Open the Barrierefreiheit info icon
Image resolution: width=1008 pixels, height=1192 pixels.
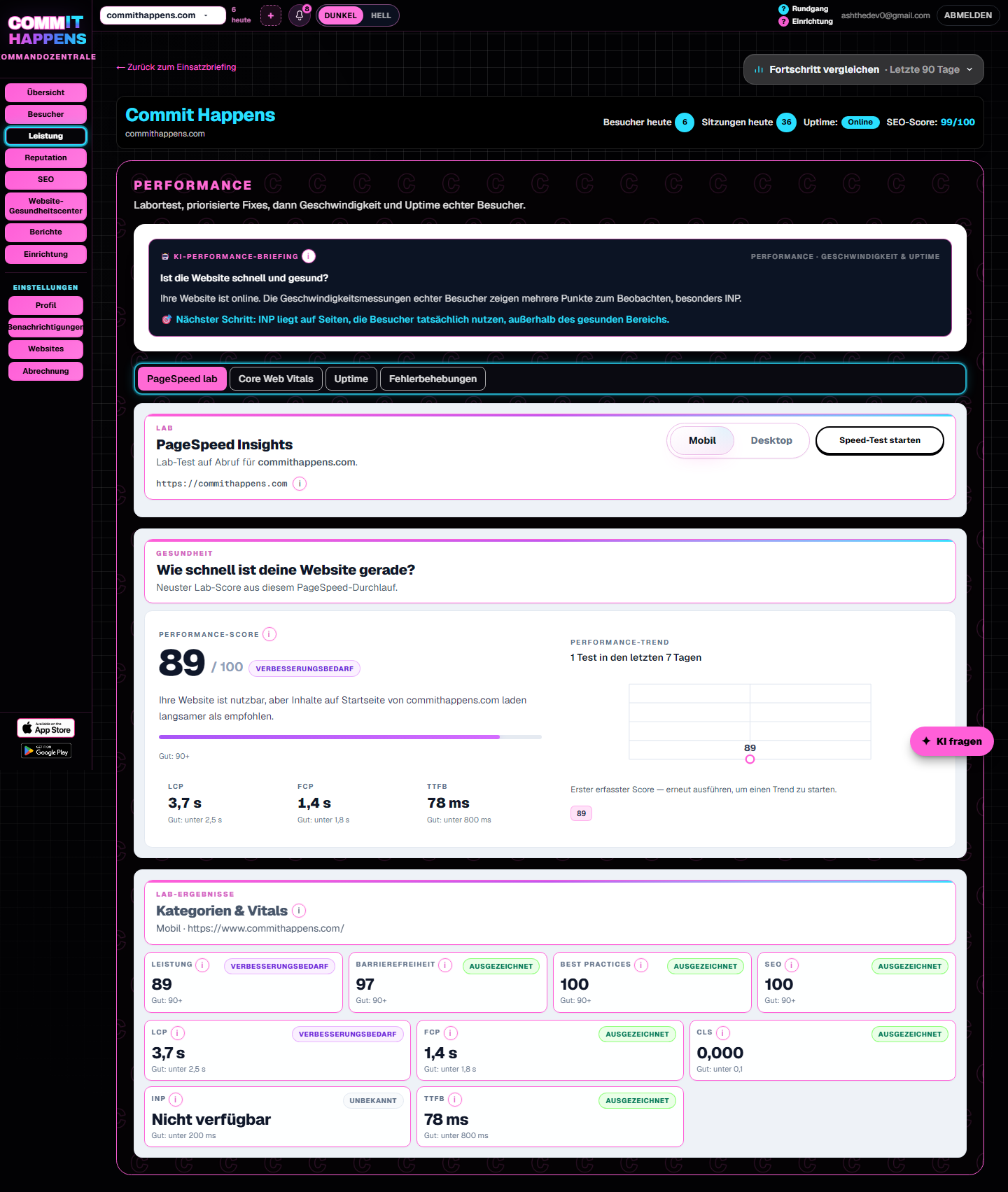[x=445, y=965]
